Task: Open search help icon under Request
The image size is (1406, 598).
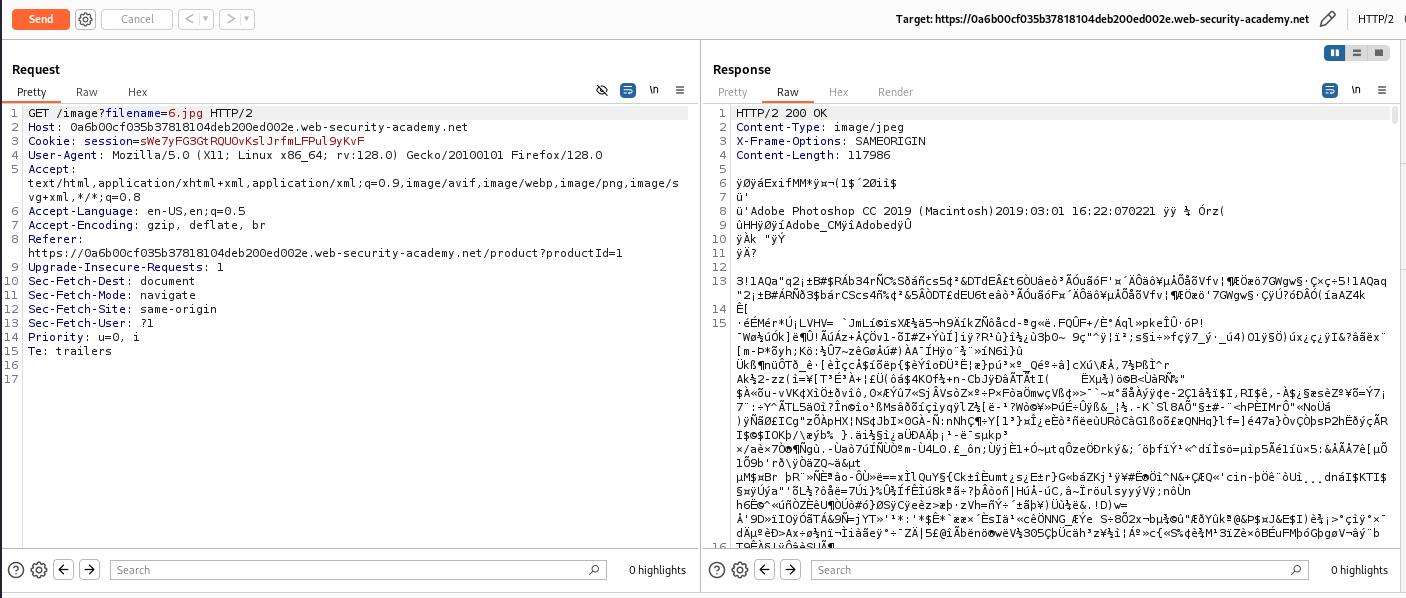Action: [x=16, y=570]
